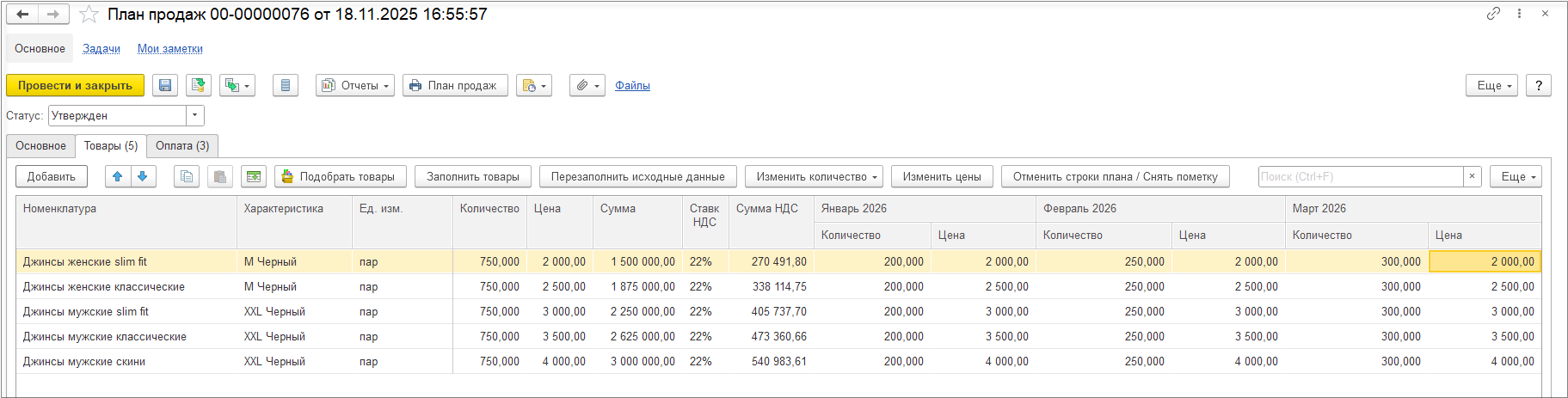The height and width of the screenshot is (398, 1568).
Task: Open the paperclip attach files dropdown
Action: tap(587, 86)
